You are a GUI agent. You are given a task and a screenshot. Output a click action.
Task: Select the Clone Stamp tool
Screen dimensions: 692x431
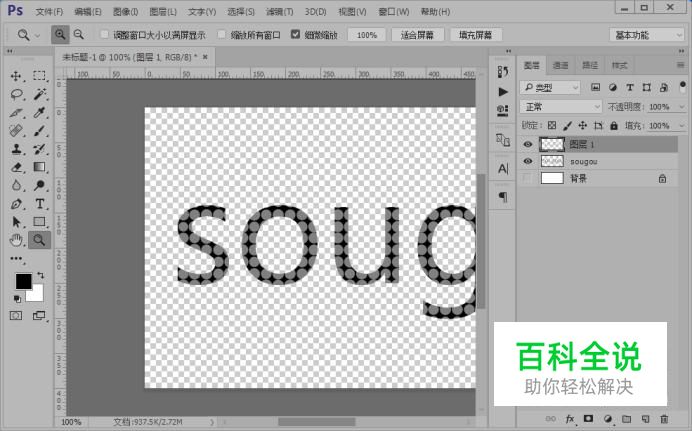[x=16, y=149]
